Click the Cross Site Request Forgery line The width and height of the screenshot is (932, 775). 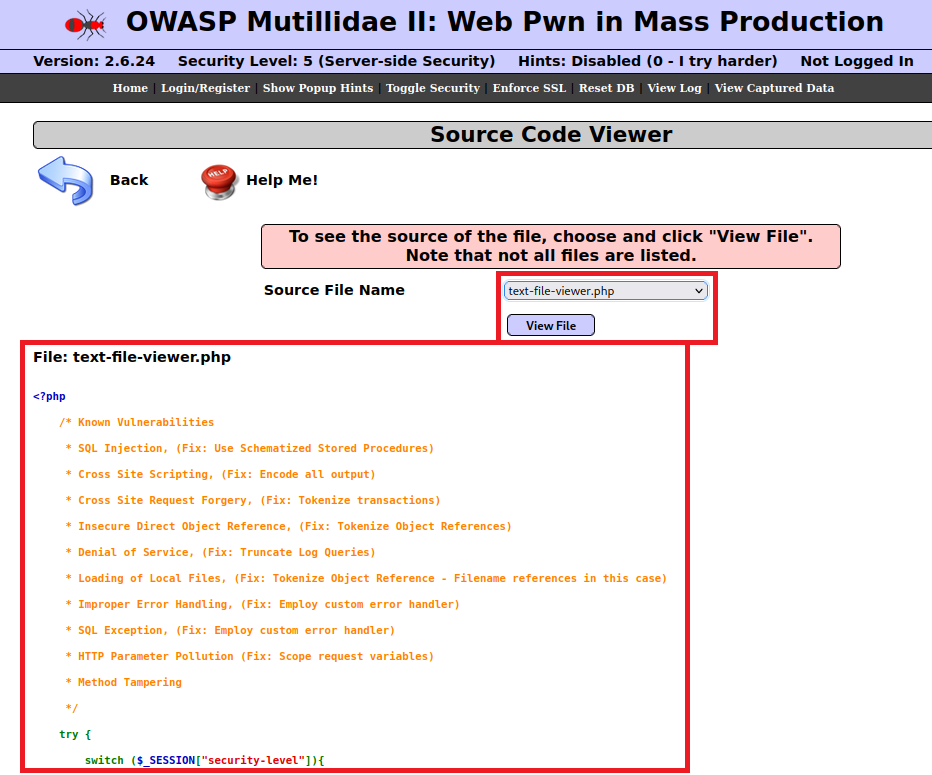(x=253, y=500)
